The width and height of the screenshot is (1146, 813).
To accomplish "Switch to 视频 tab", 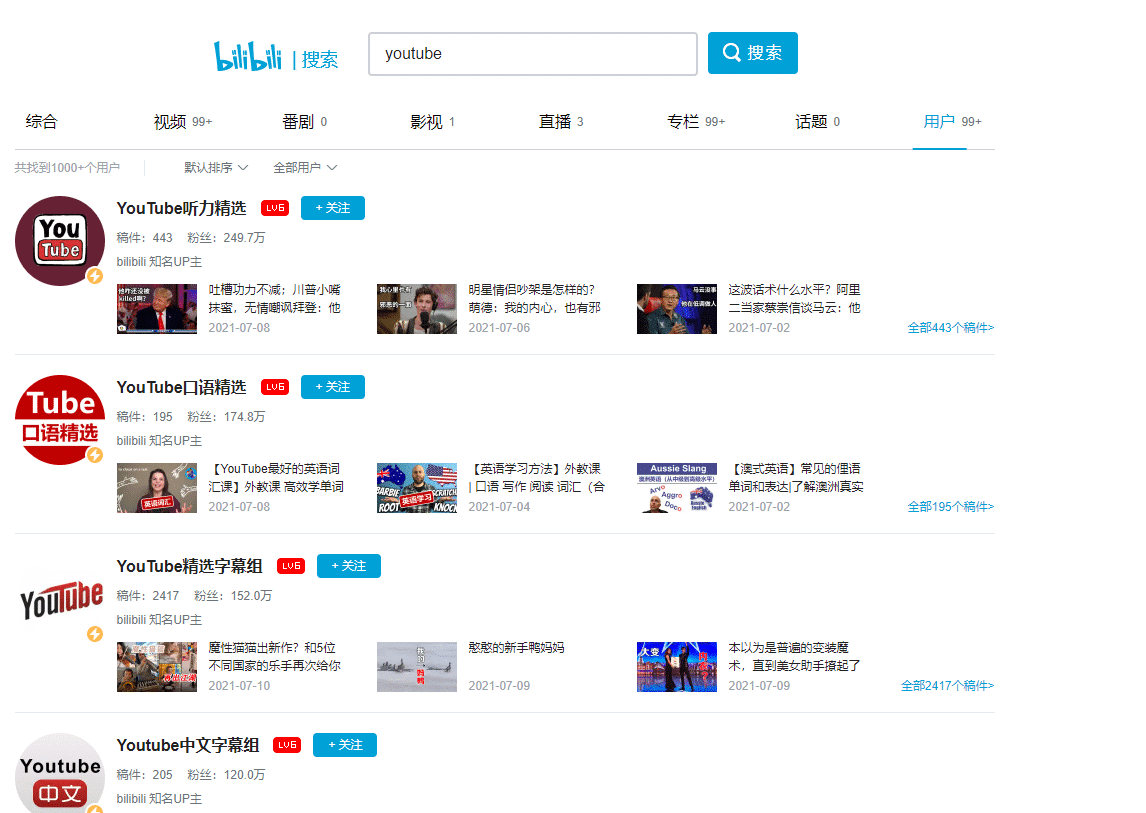I will 183,122.
